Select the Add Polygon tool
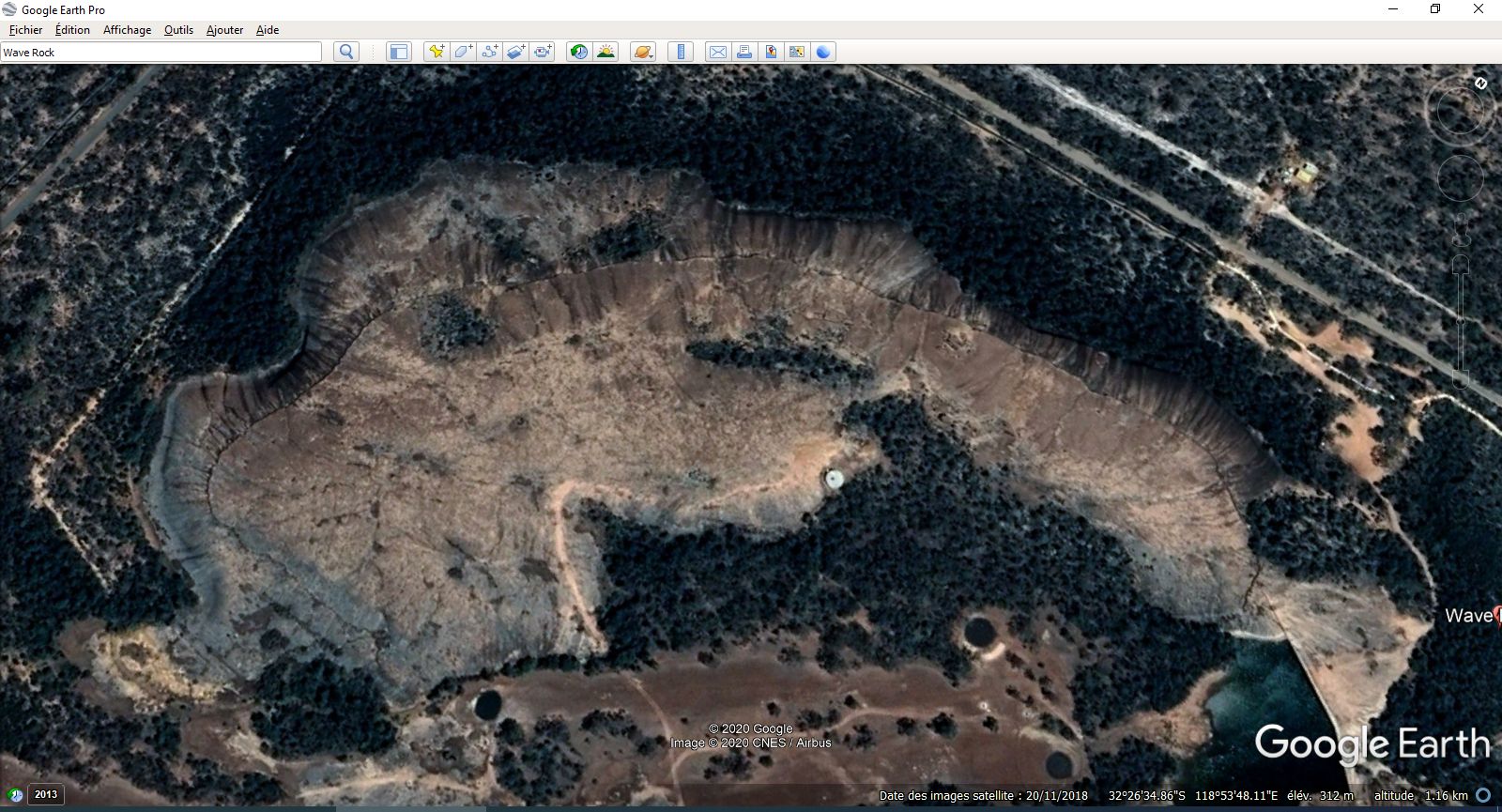The image size is (1502, 812). (x=463, y=52)
